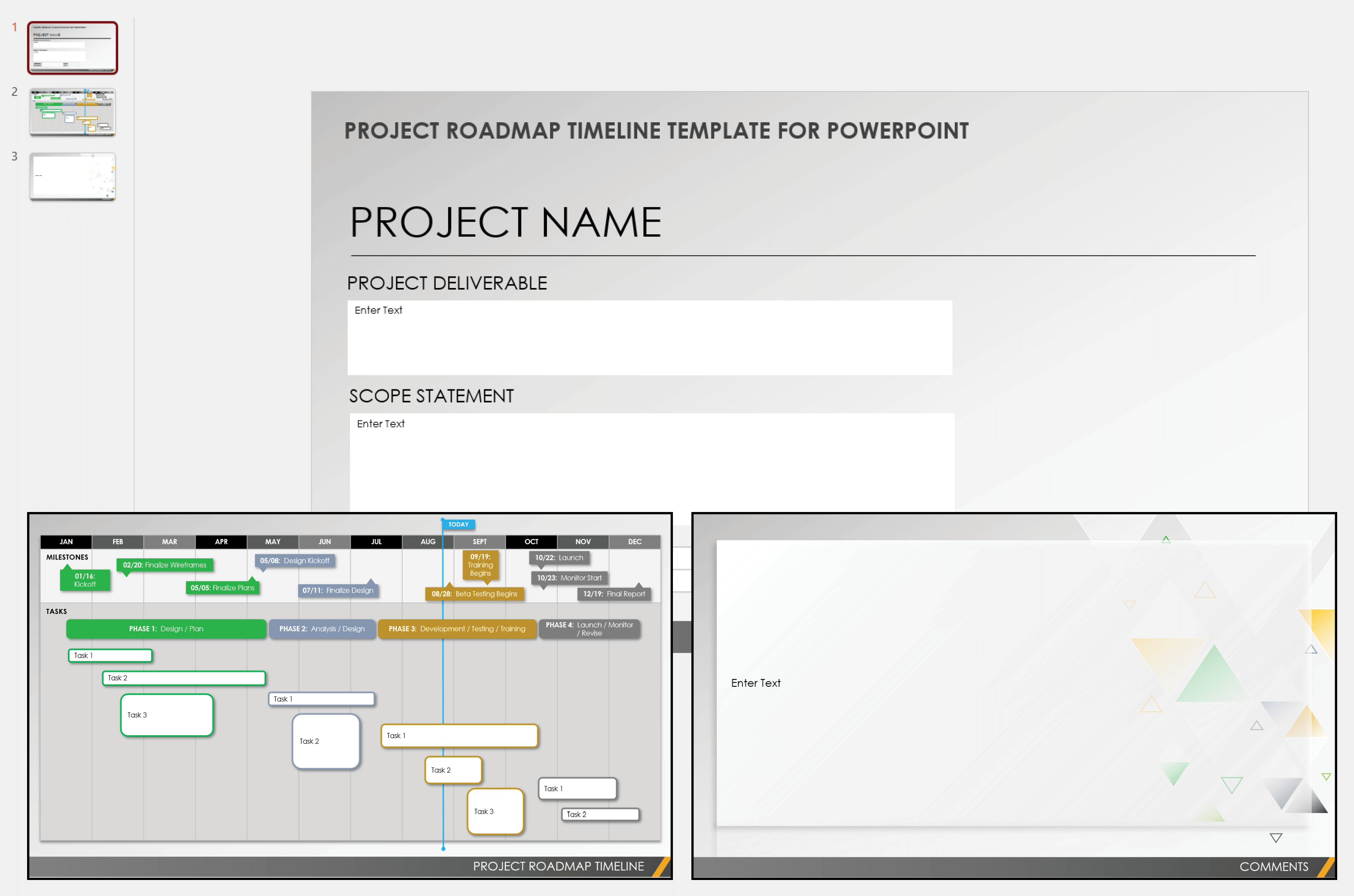Click the SEPT month header cell
The image size is (1354, 896).
point(480,542)
